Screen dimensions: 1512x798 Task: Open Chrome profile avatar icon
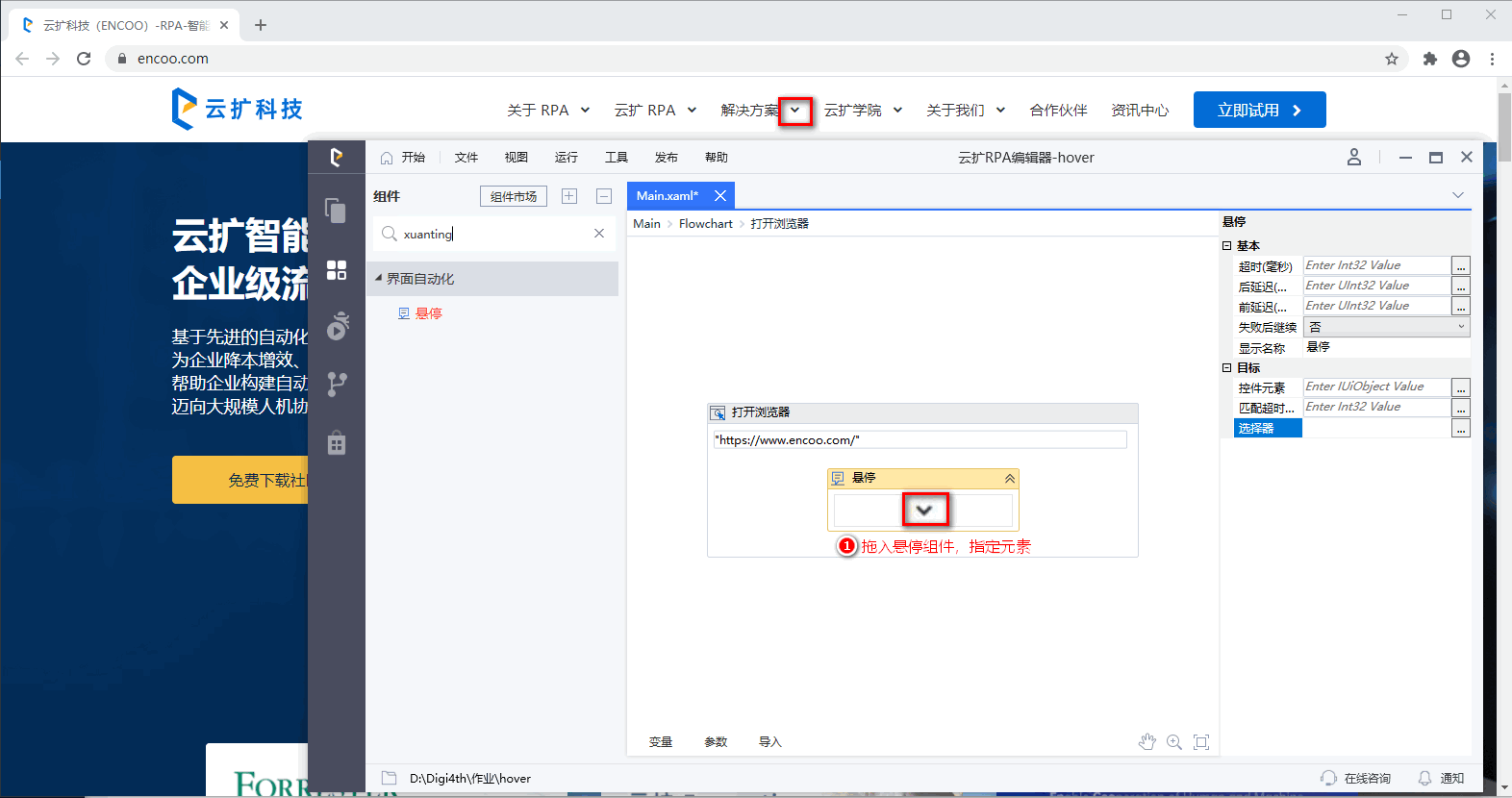point(1461,59)
